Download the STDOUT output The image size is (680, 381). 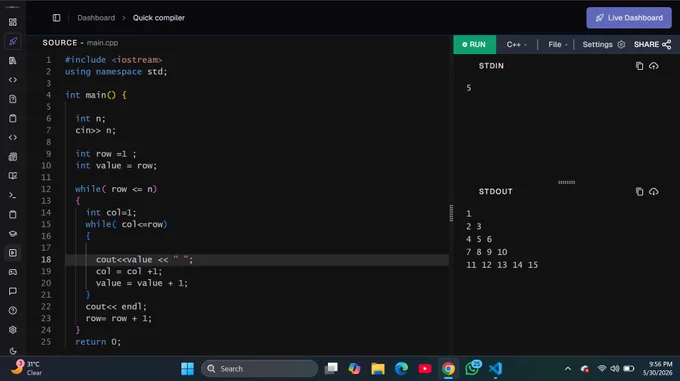pyautogui.click(x=654, y=192)
